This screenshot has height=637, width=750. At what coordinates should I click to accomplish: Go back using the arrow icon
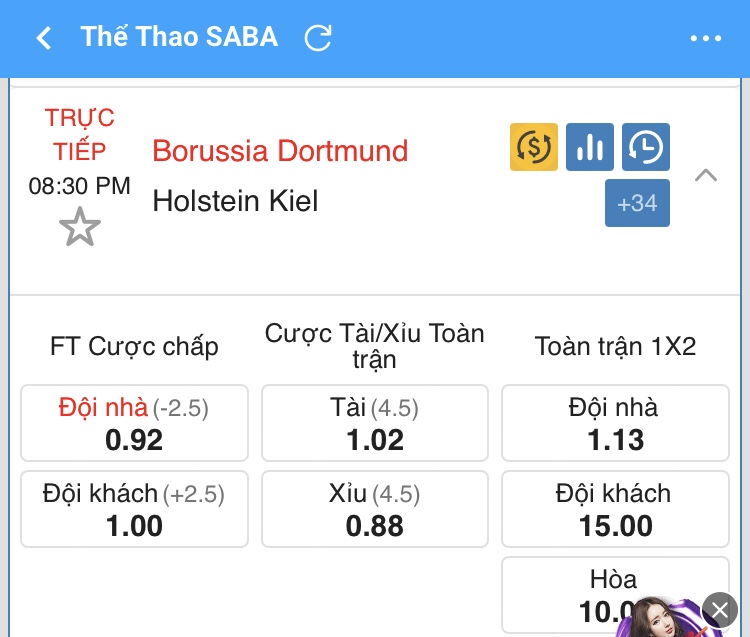click(x=44, y=38)
